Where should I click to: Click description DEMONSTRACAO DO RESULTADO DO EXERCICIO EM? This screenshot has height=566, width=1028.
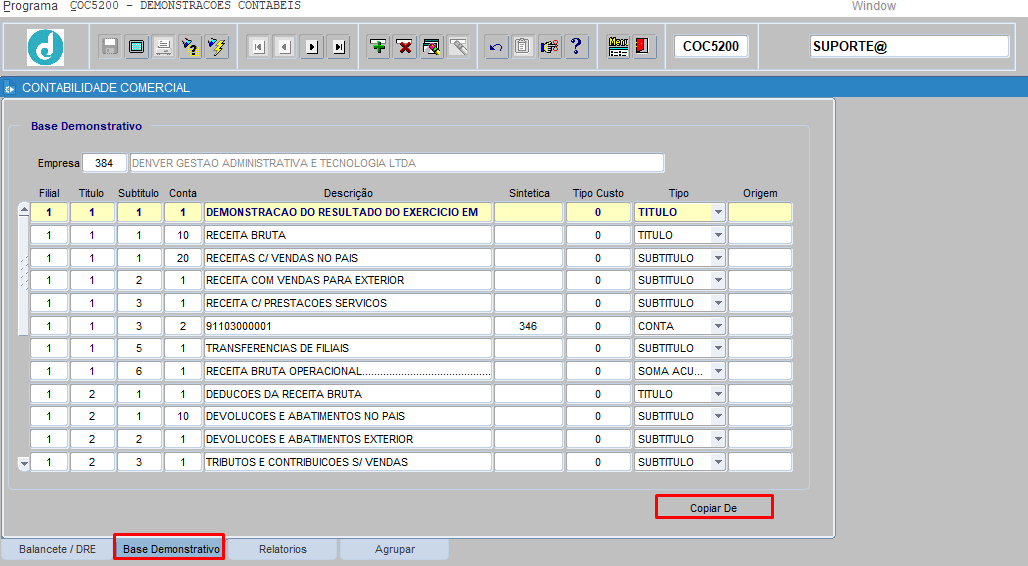[347, 212]
